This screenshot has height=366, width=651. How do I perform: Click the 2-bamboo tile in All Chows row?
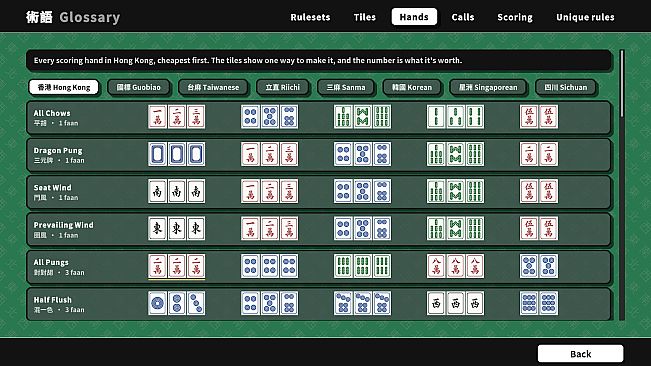click(x=436, y=117)
